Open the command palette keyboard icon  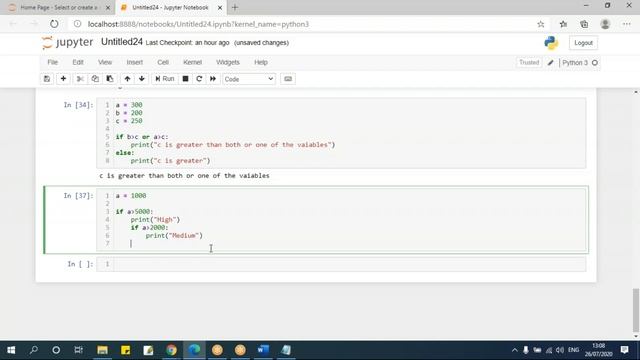(x=288, y=79)
